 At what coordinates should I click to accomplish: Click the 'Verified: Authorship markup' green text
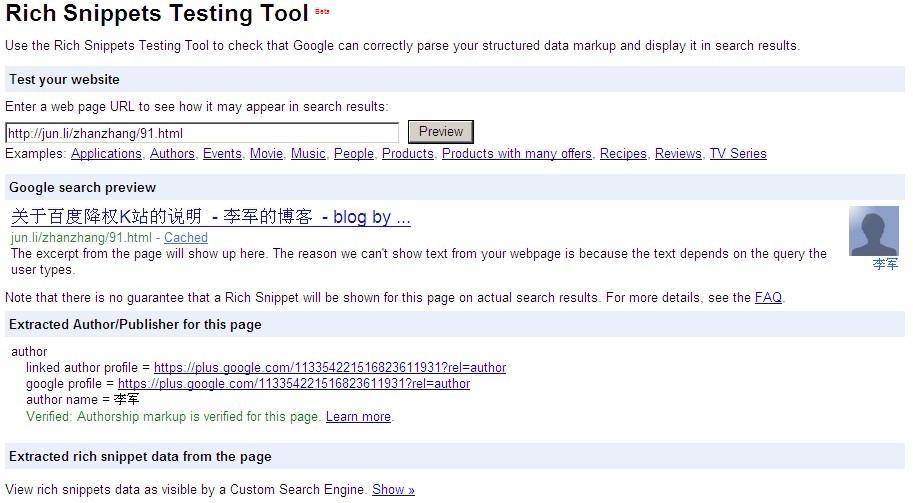coord(173,417)
